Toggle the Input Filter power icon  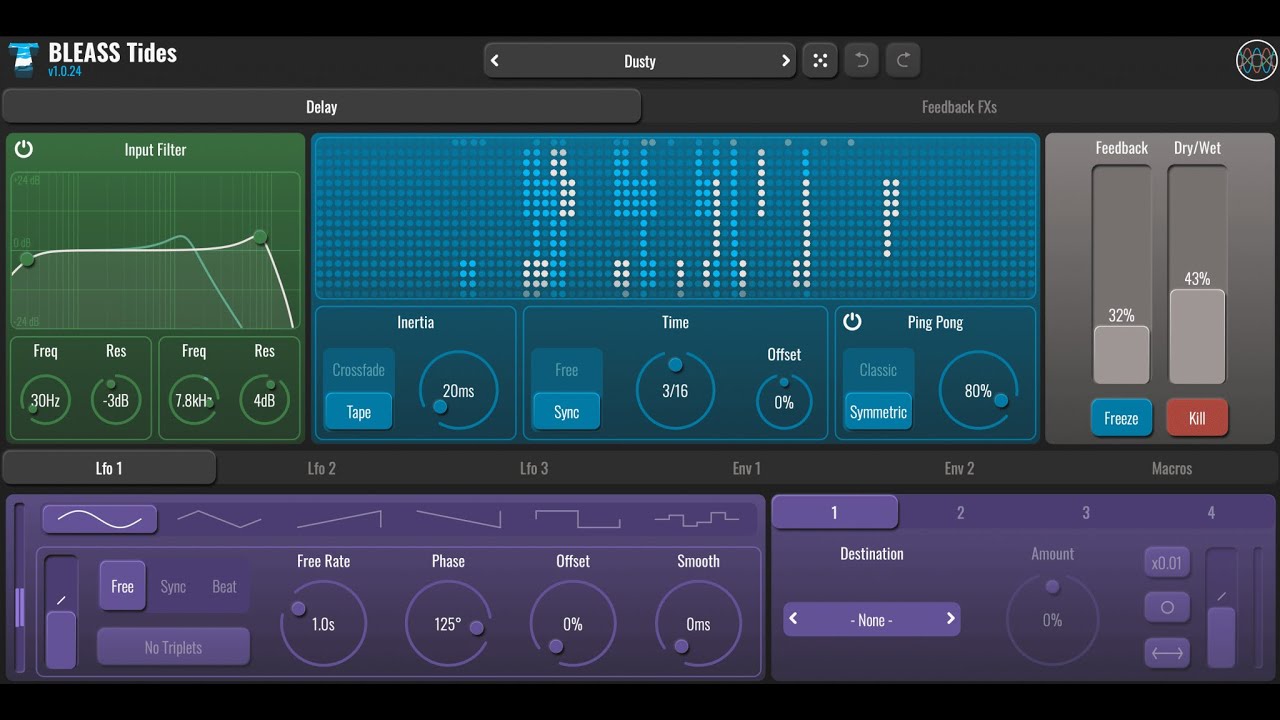point(24,149)
